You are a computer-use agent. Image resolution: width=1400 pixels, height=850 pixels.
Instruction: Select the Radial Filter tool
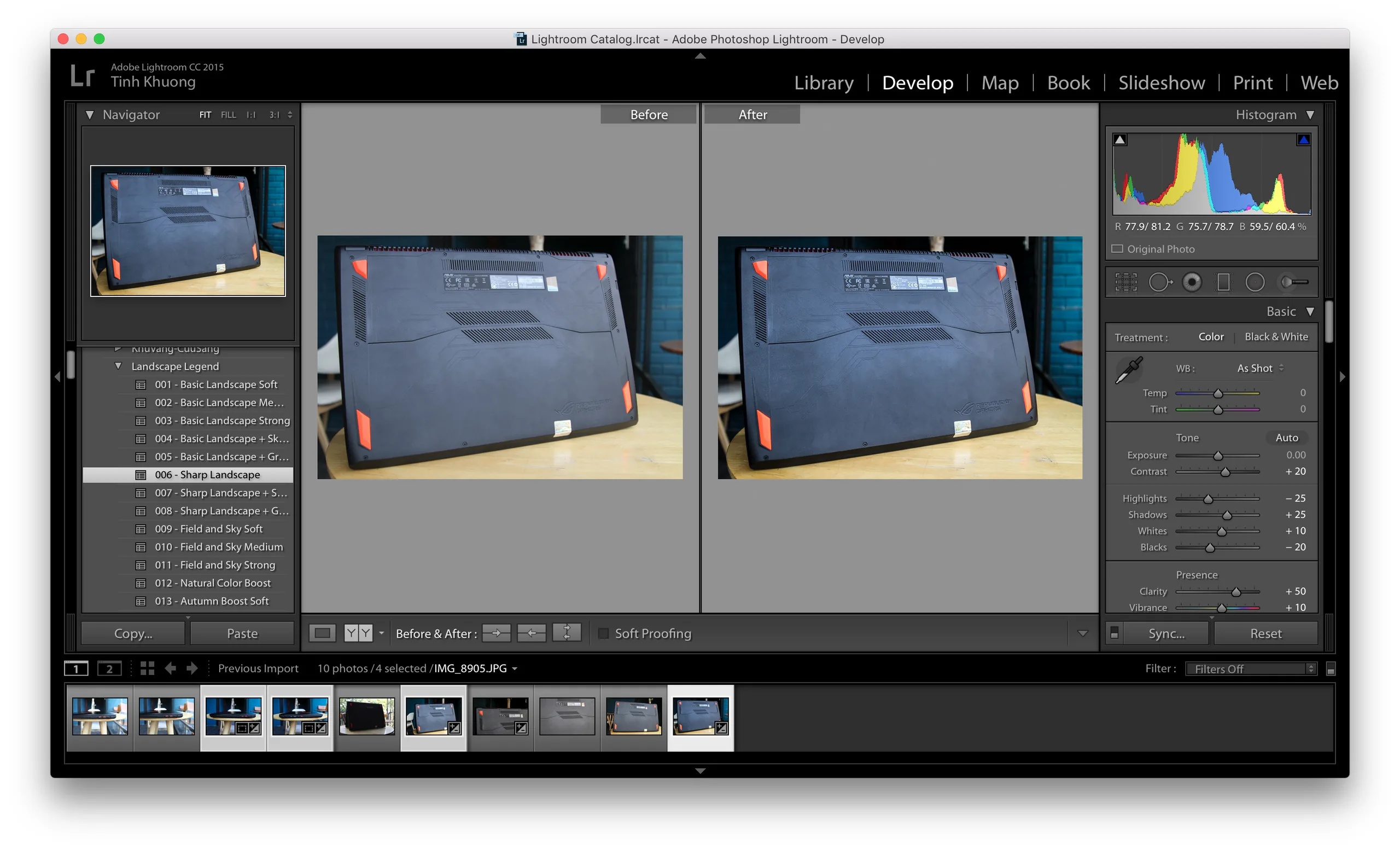1255,282
